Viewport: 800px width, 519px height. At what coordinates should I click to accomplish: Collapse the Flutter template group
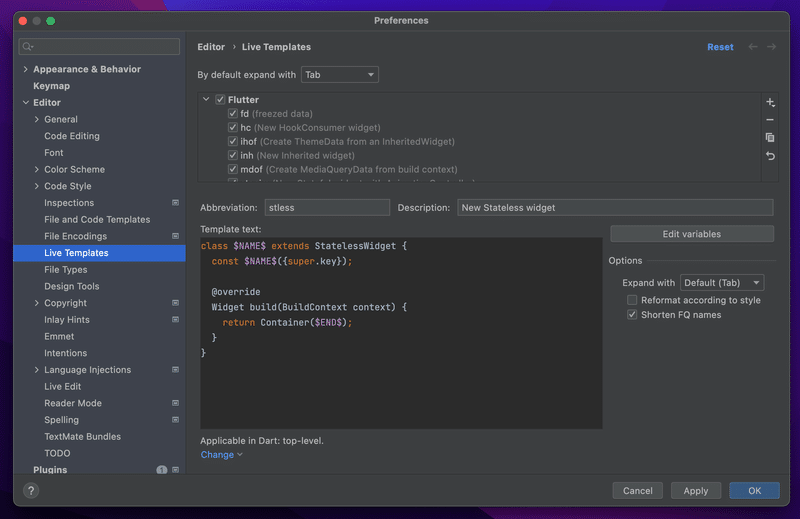point(206,99)
